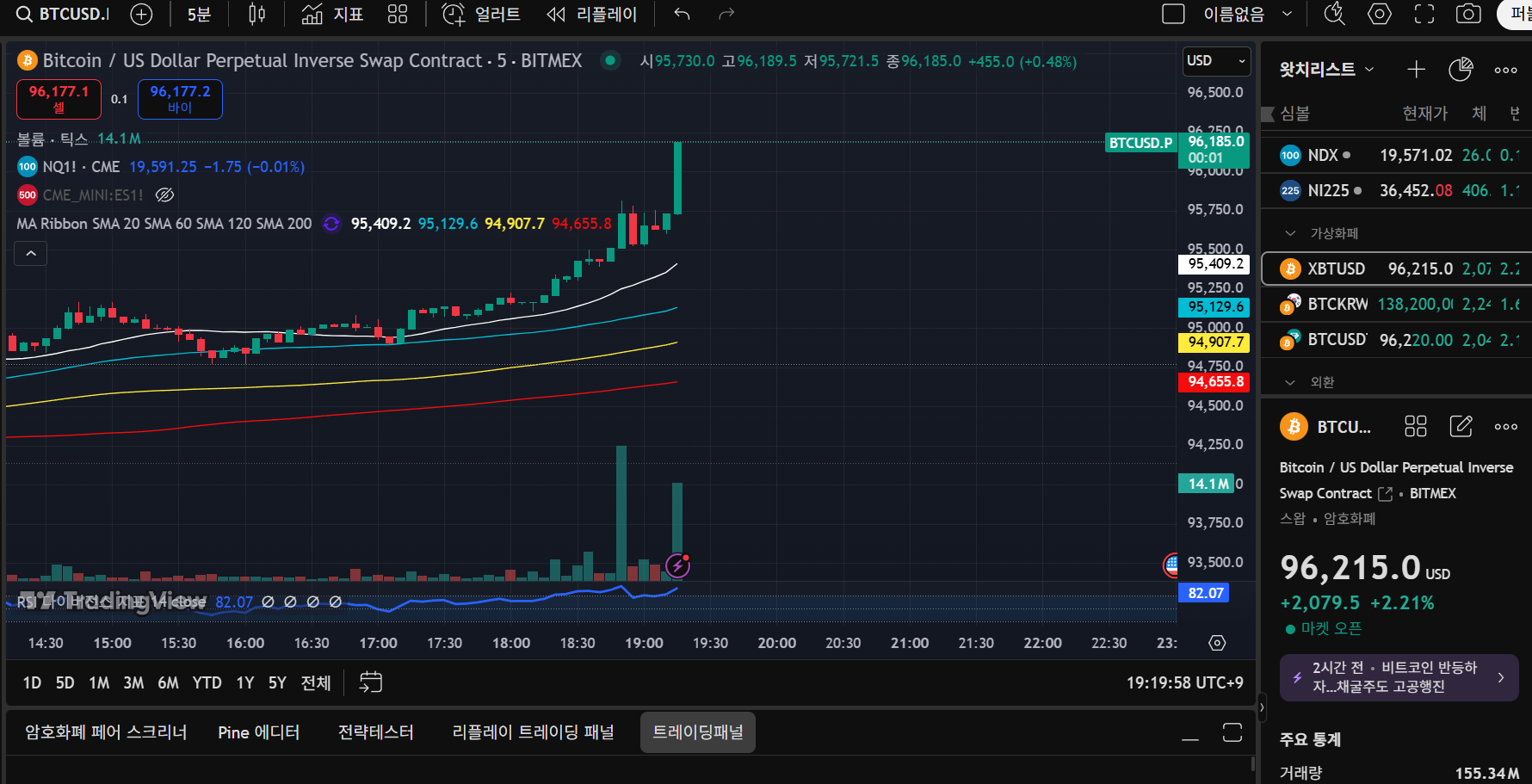Collapse the indicator legend with chevron

(x=31, y=253)
